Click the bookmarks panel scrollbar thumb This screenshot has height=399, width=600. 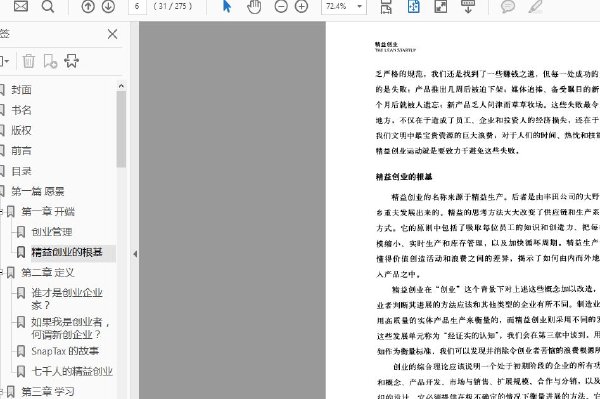click(121, 129)
